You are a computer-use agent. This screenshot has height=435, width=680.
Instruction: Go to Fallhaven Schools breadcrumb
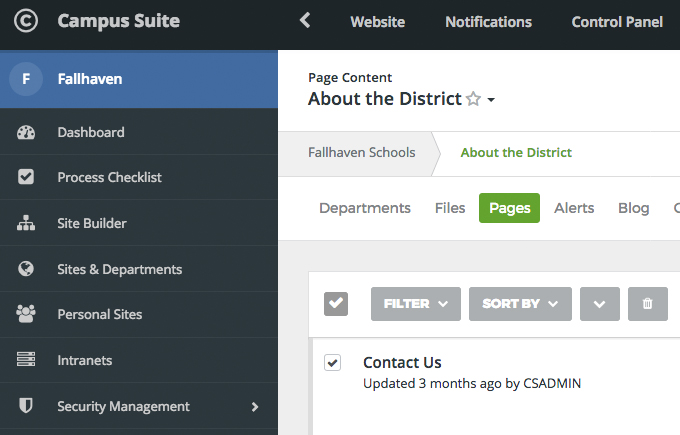(362, 153)
